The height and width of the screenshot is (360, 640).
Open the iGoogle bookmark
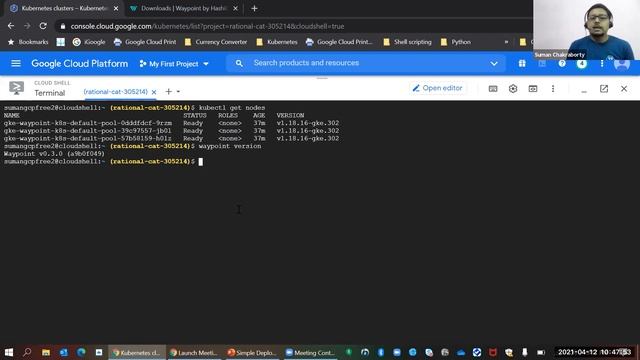pos(89,42)
